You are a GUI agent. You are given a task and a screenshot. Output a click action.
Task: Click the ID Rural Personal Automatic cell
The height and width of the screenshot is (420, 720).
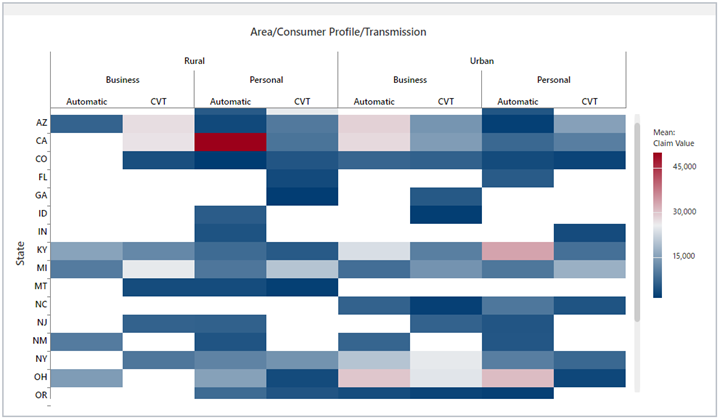[230, 215]
